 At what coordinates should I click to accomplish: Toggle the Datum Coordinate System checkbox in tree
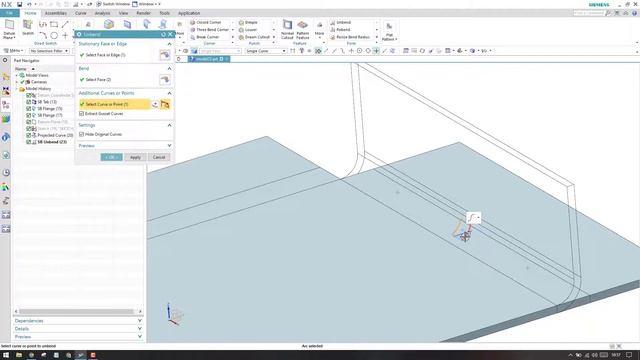(x=29, y=95)
